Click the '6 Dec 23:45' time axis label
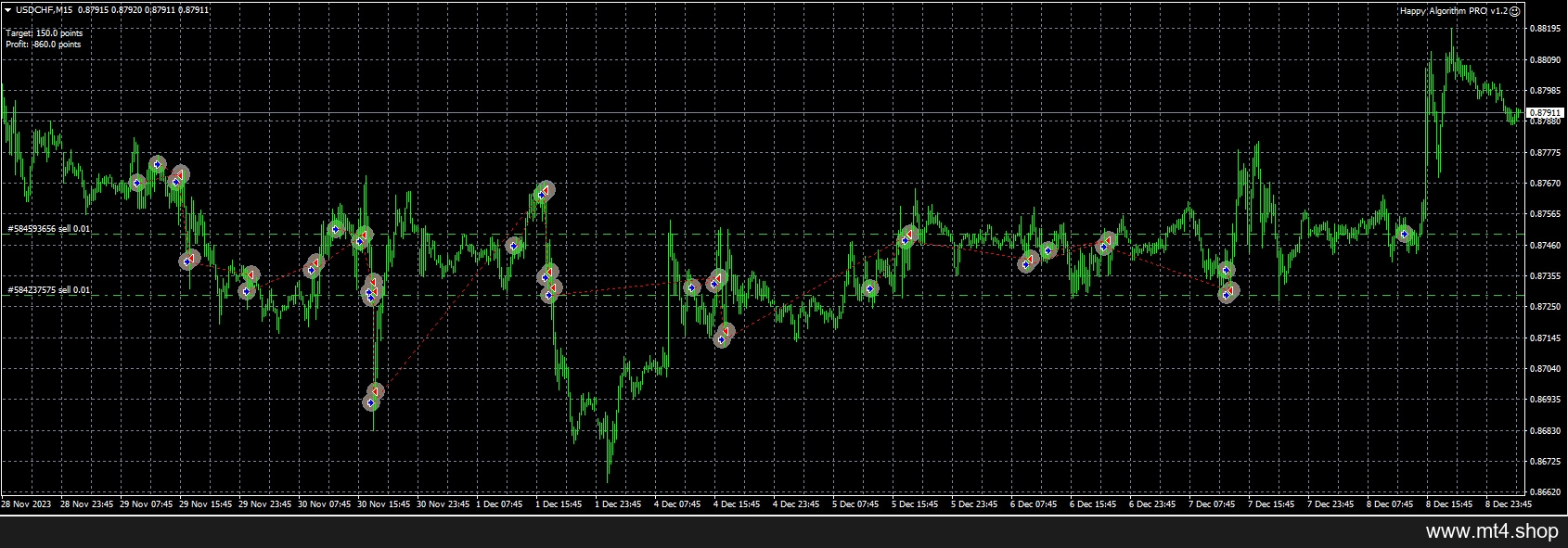Screen dimensions: 1568x548 pos(1152,505)
